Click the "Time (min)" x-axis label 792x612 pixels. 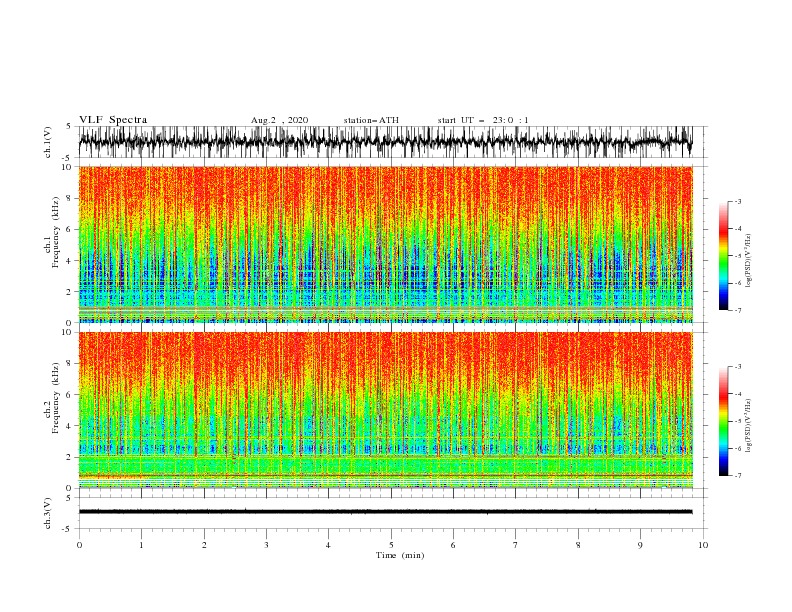tap(400, 555)
